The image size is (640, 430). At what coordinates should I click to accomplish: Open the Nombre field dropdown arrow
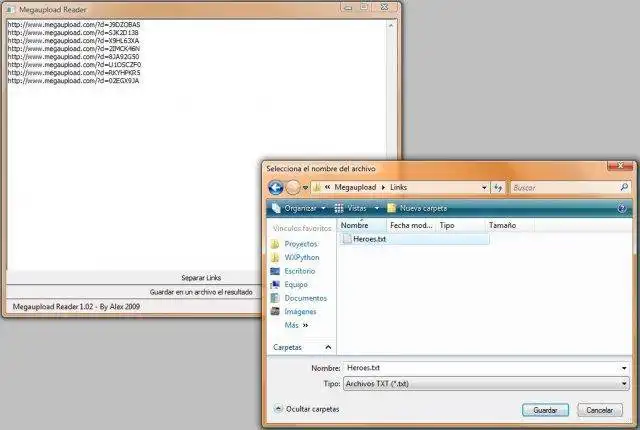(624, 368)
